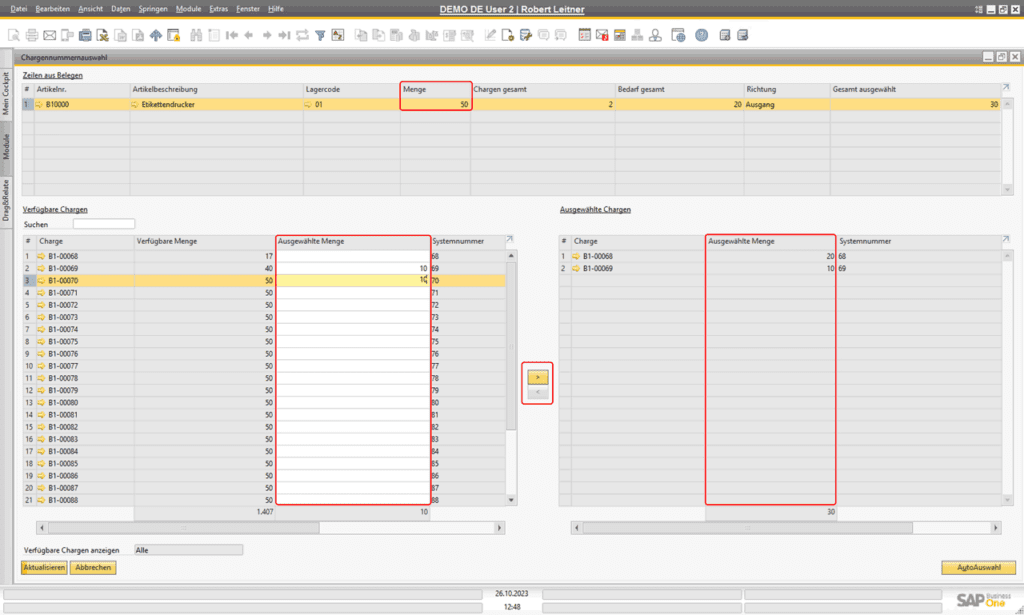Open the blue Help question-mark icon

[x=701, y=35]
